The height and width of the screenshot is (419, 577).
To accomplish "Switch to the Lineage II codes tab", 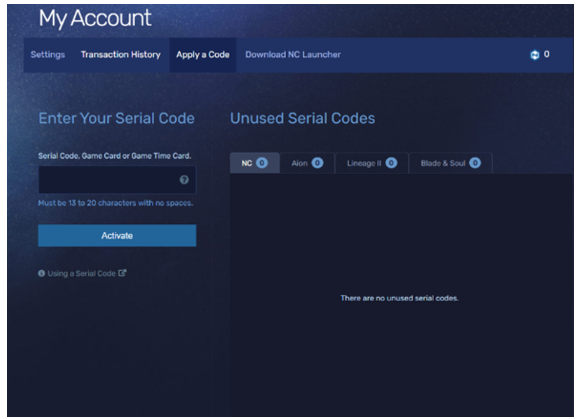I will point(372,163).
